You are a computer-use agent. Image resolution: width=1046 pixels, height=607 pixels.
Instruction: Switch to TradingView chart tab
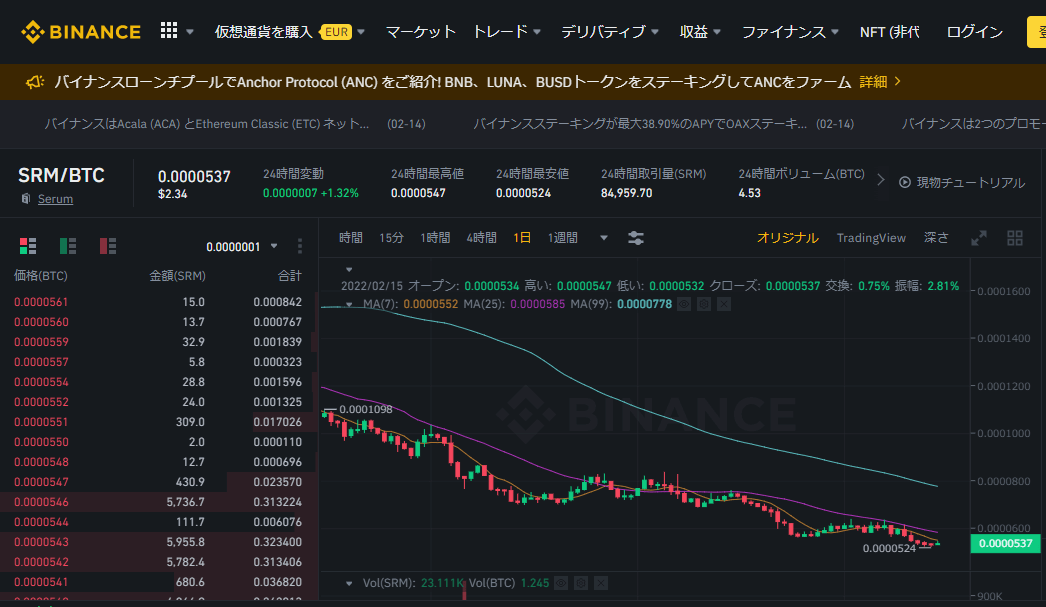[x=871, y=238]
